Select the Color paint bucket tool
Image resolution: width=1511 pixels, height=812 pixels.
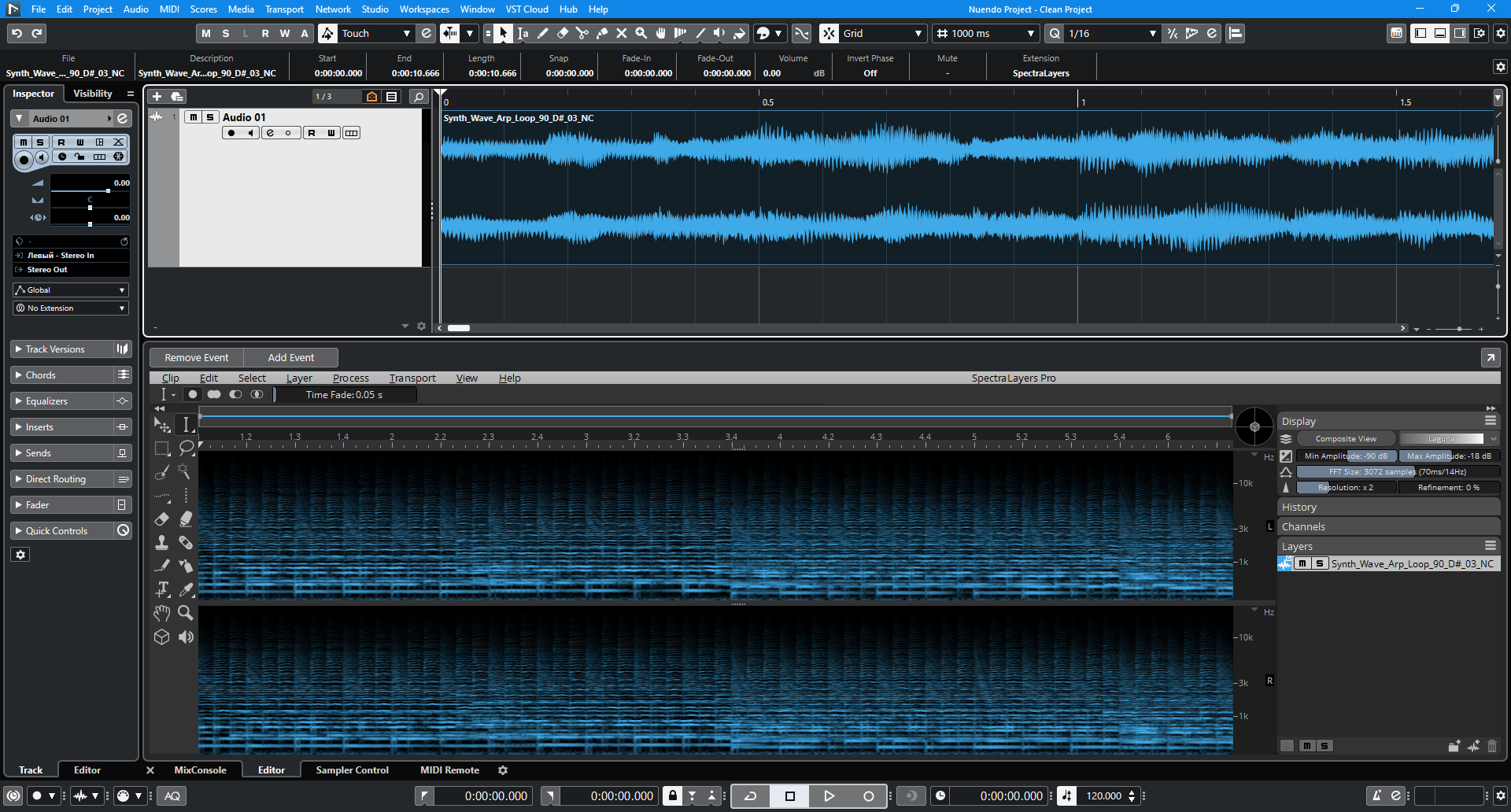740,33
